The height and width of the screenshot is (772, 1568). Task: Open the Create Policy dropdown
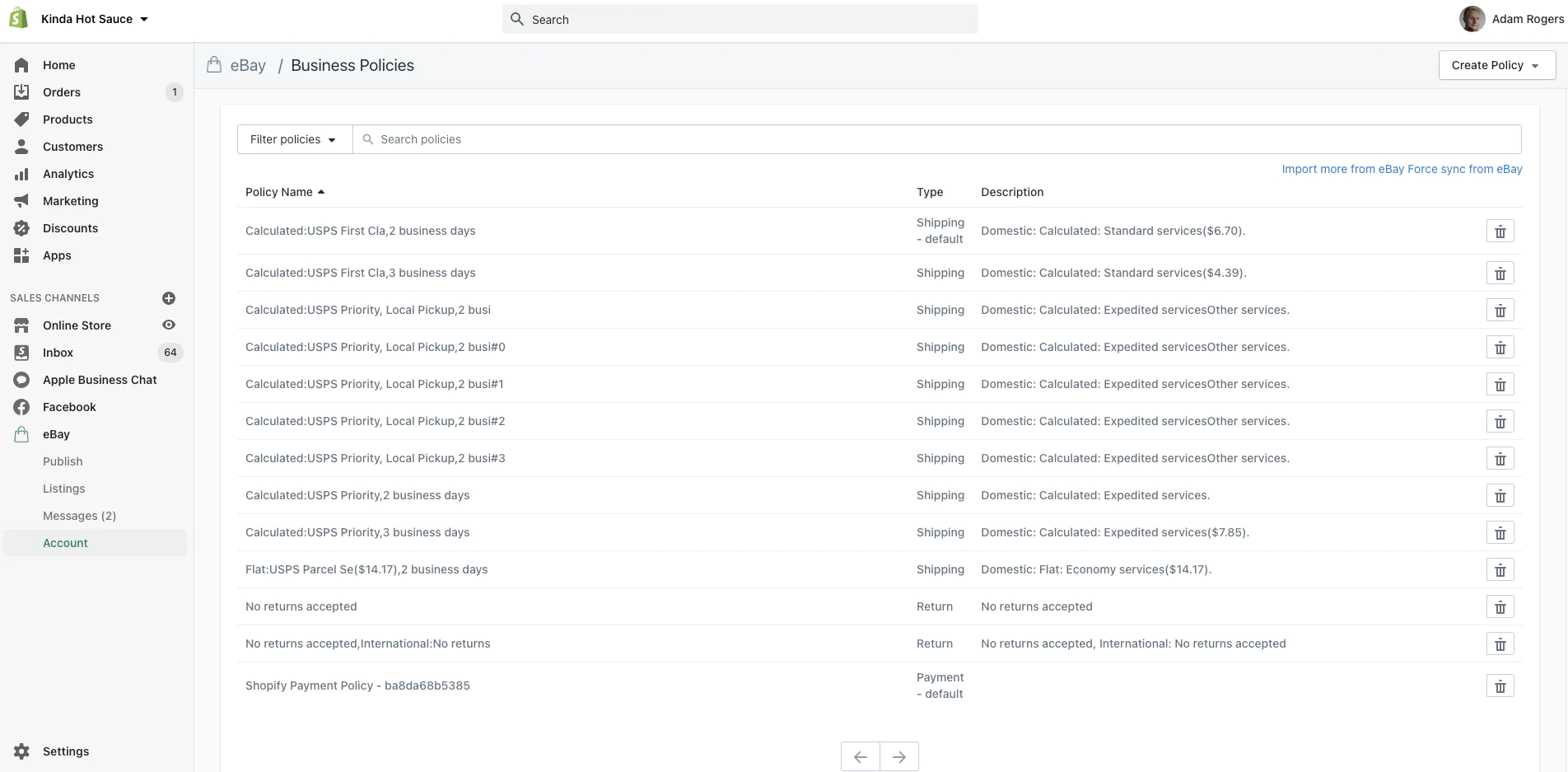click(1496, 65)
